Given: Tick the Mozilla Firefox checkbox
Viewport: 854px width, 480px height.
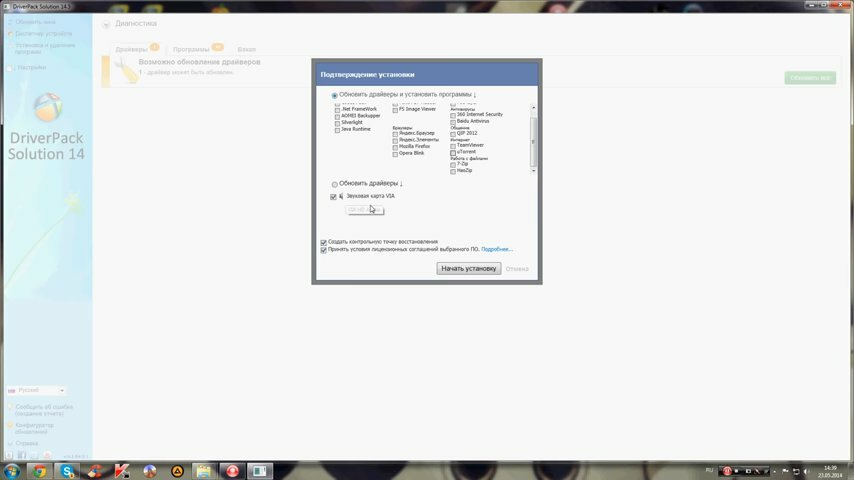Looking at the screenshot, I should tap(395, 148).
